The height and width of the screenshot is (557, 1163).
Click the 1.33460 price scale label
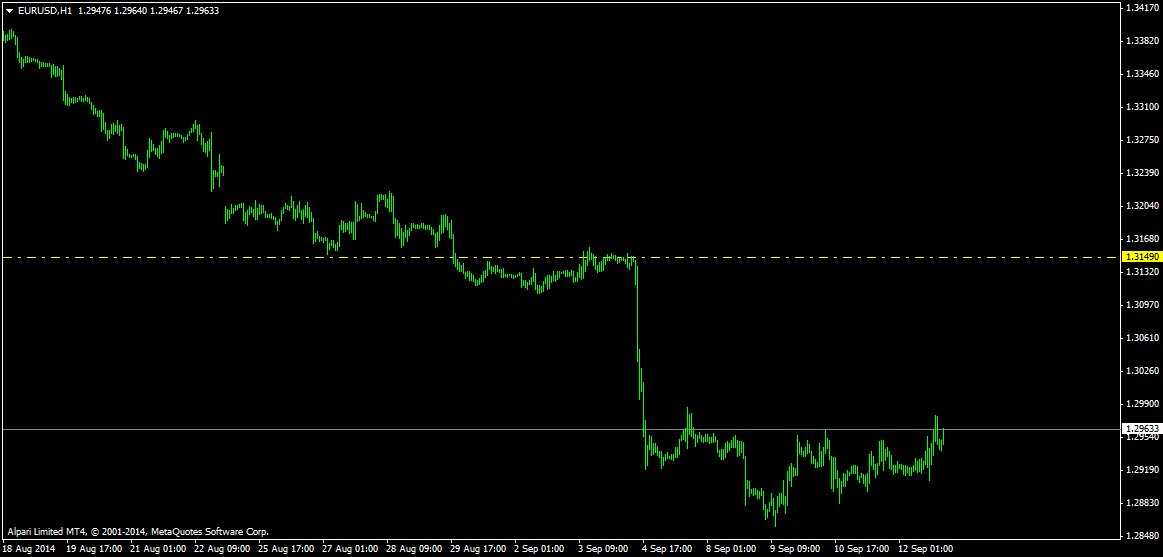(1141, 74)
